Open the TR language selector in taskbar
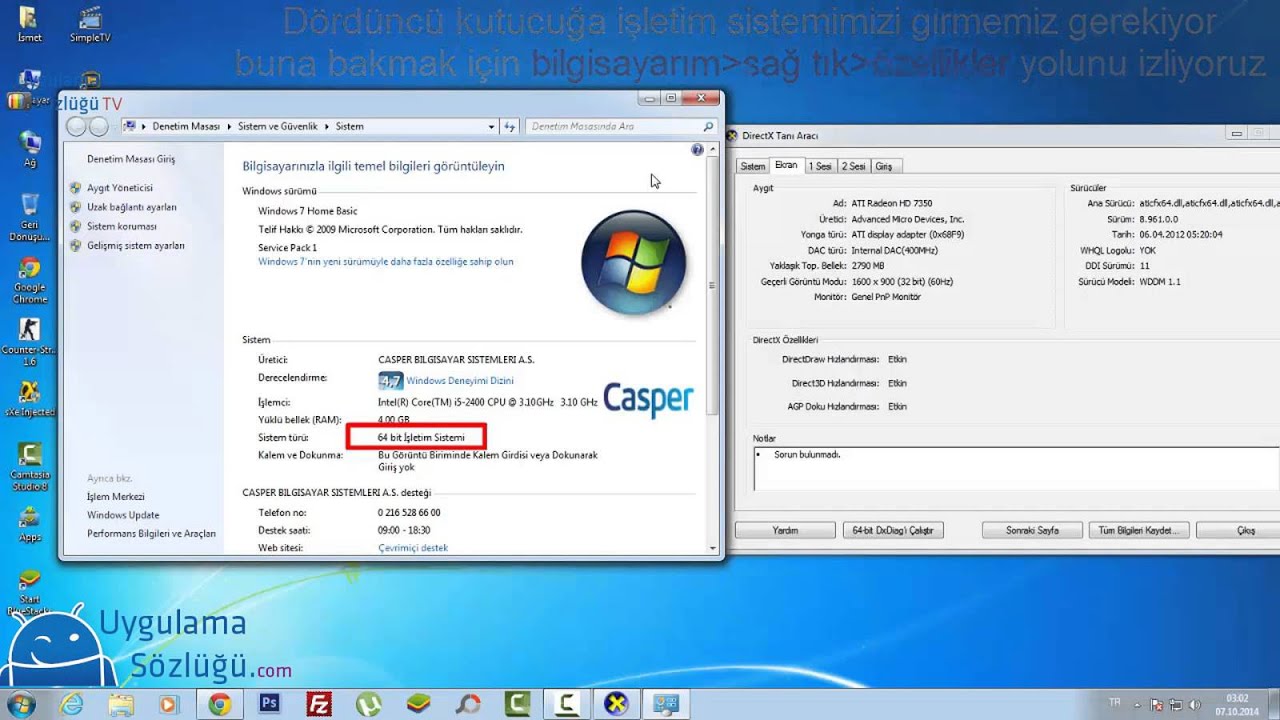 click(1116, 702)
